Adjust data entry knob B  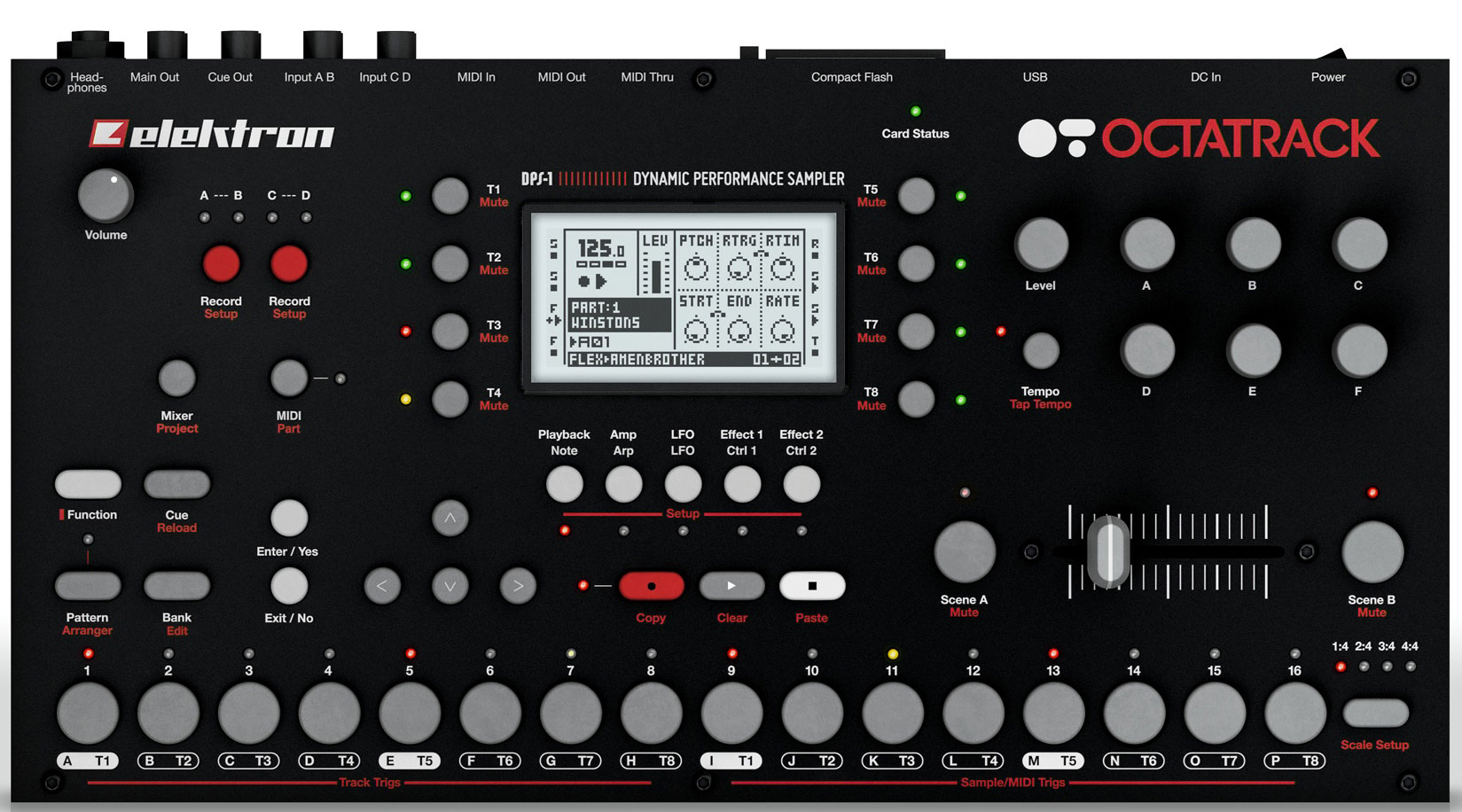point(1253,244)
